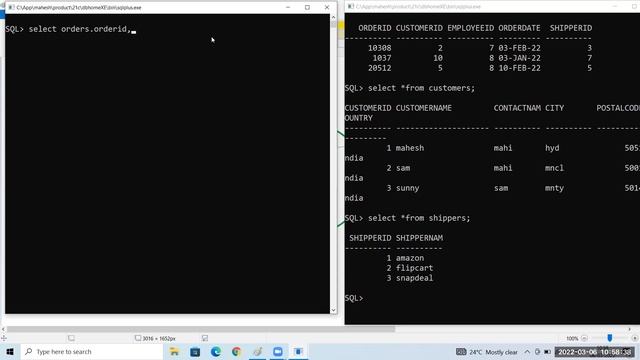640x360 pixels.
Task: Minimize the left SQL Plus window
Action: pyautogui.click(x=288, y=7)
